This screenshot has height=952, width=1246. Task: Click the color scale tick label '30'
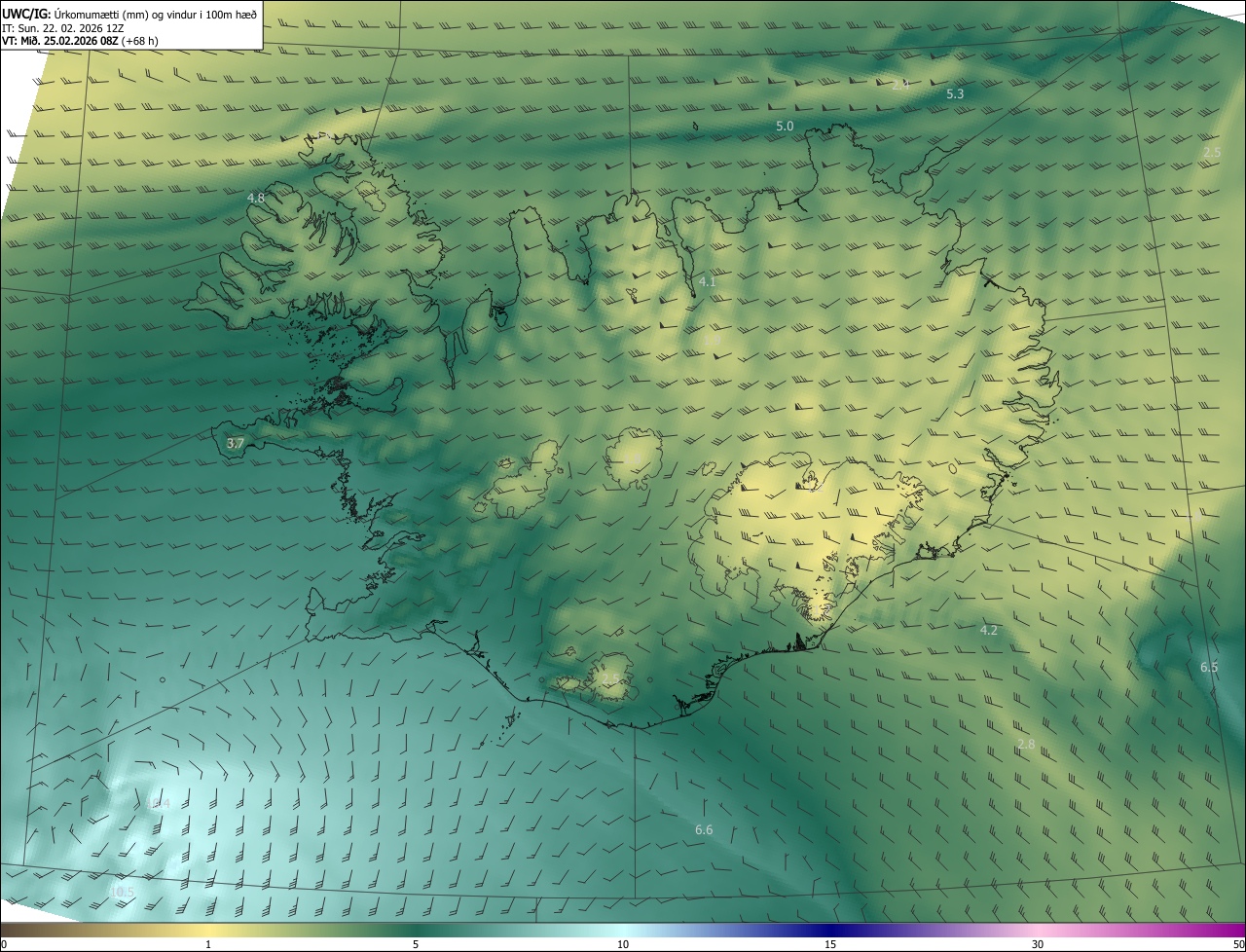[1038, 945]
